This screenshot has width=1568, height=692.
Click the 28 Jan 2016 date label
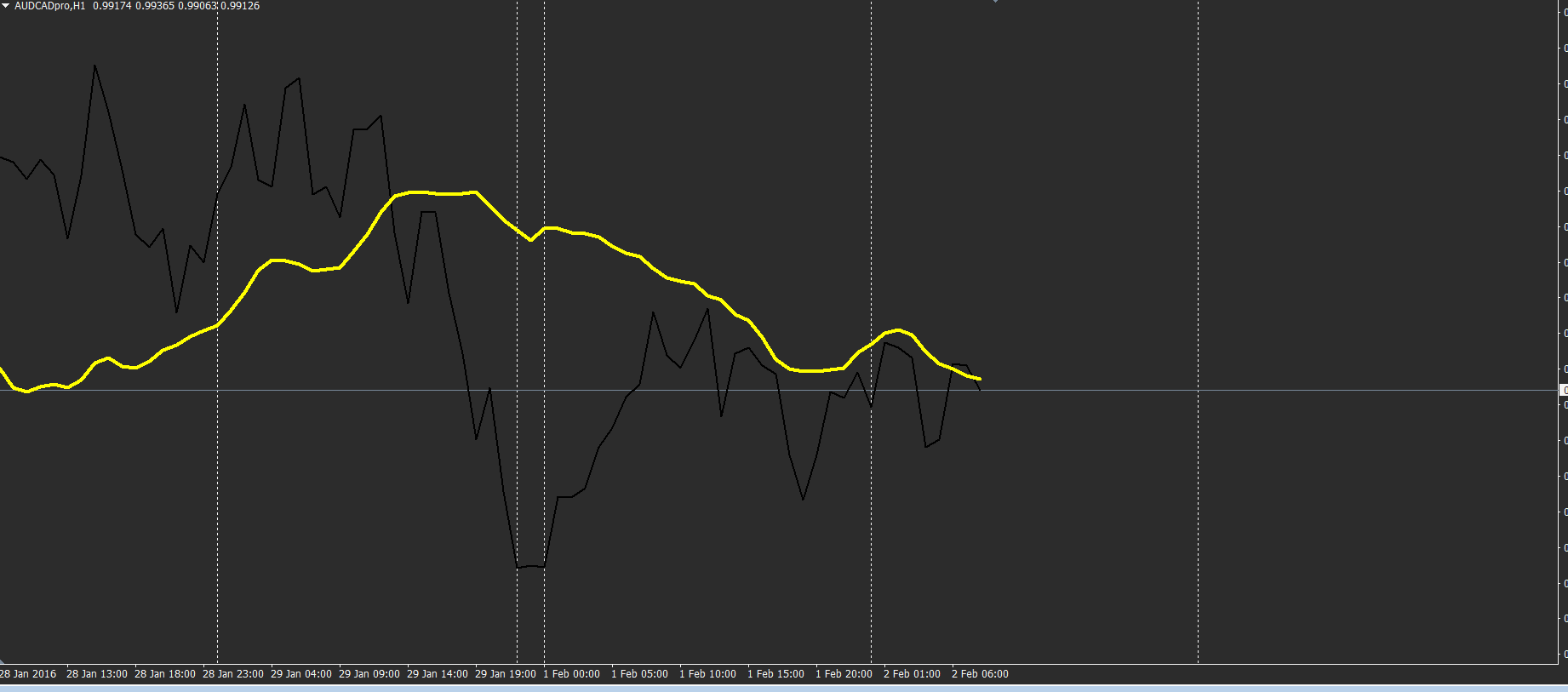pyautogui.click(x=28, y=674)
